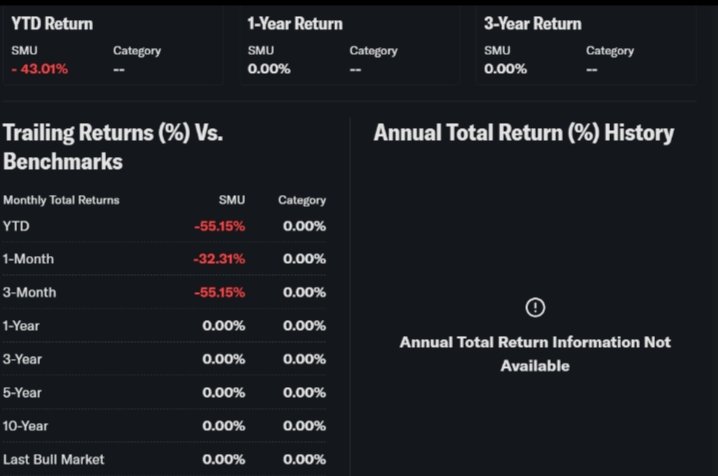The height and width of the screenshot is (476, 718).
Task: Select the YTD row in trailing returns
Action: click(x=17, y=226)
